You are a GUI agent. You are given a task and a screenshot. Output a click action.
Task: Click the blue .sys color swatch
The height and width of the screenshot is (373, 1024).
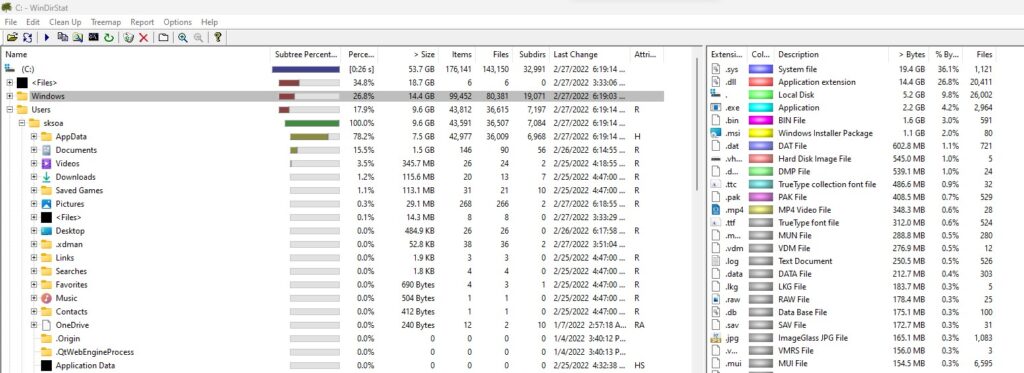tap(761, 69)
